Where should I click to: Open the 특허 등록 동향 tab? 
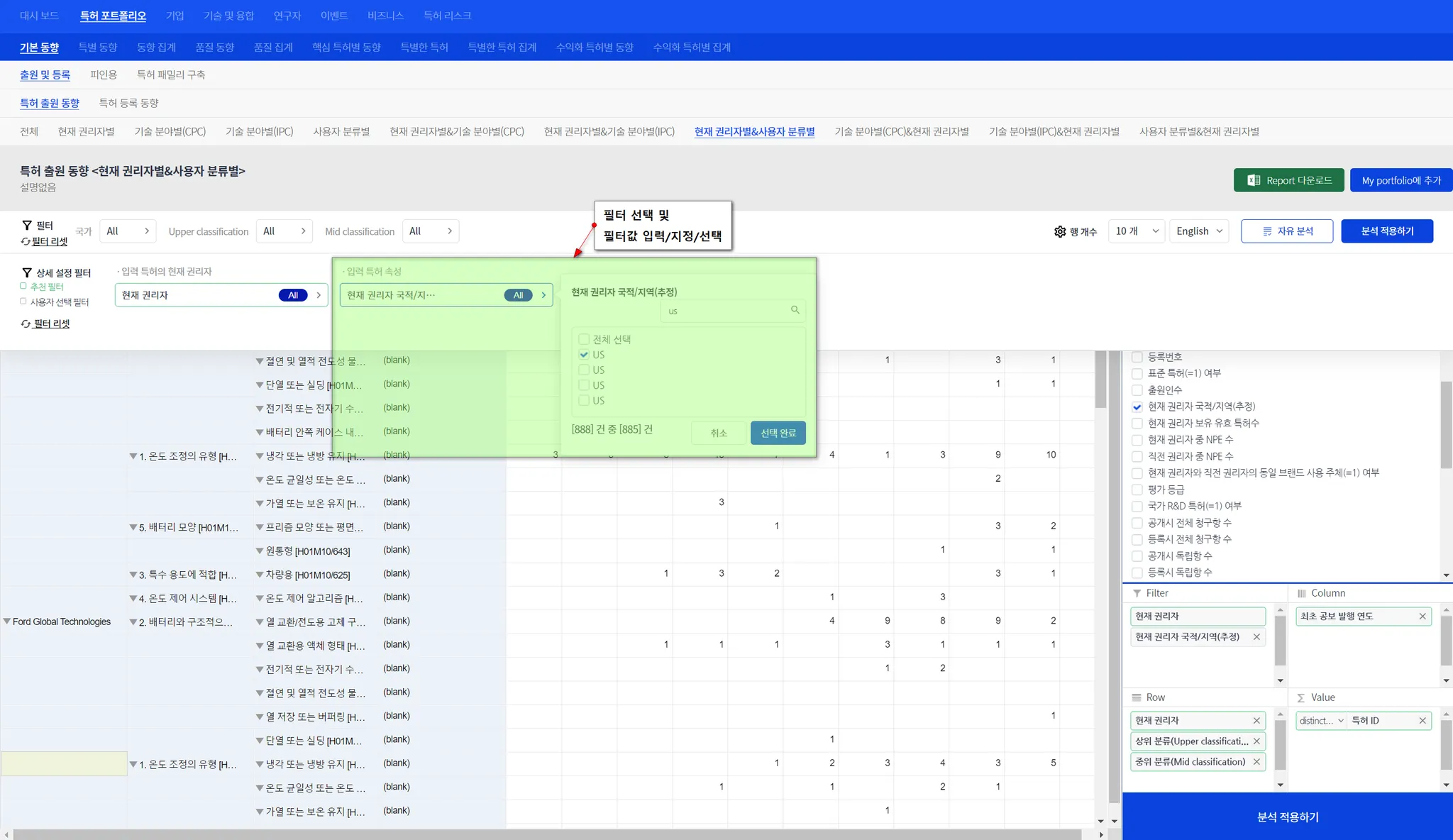coord(128,103)
